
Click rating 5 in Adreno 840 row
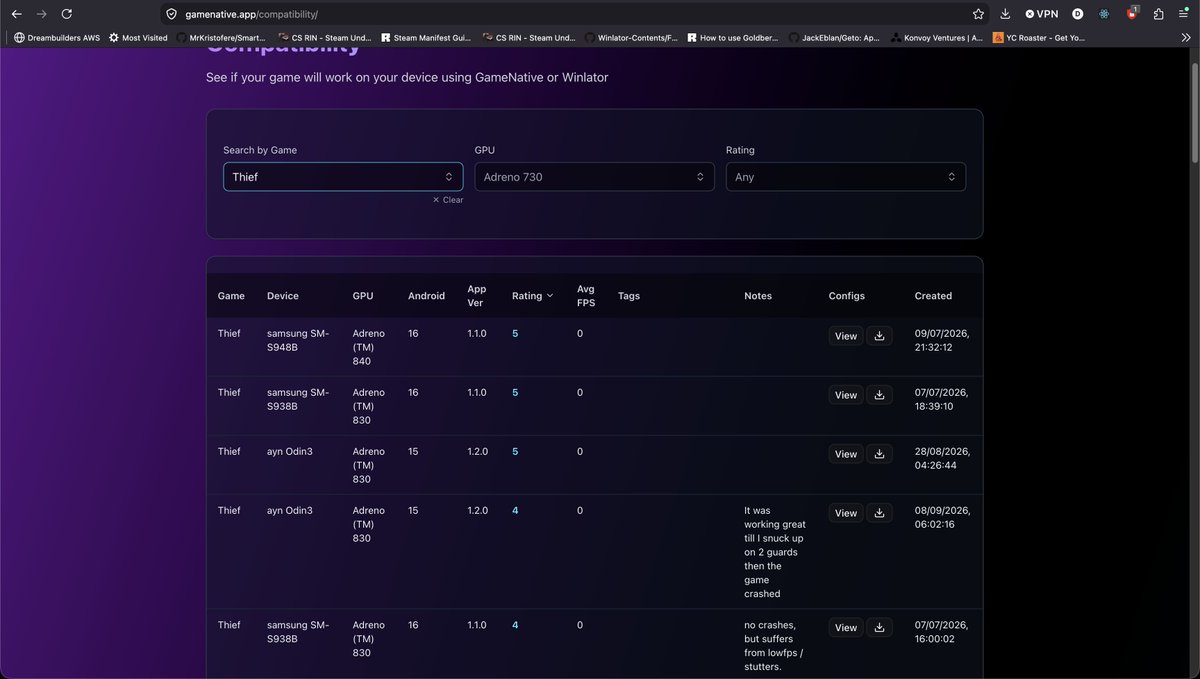coord(515,333)
